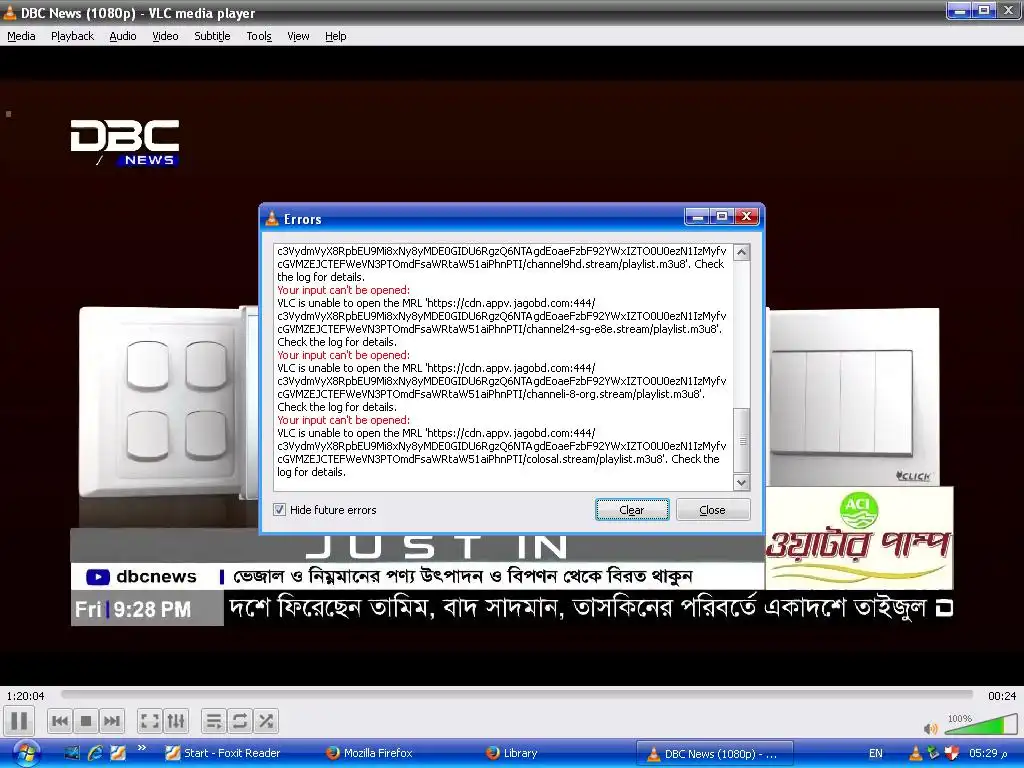The image size is (1024, 768).
Task: Open the Playback menu
Action: pos(72,36)
